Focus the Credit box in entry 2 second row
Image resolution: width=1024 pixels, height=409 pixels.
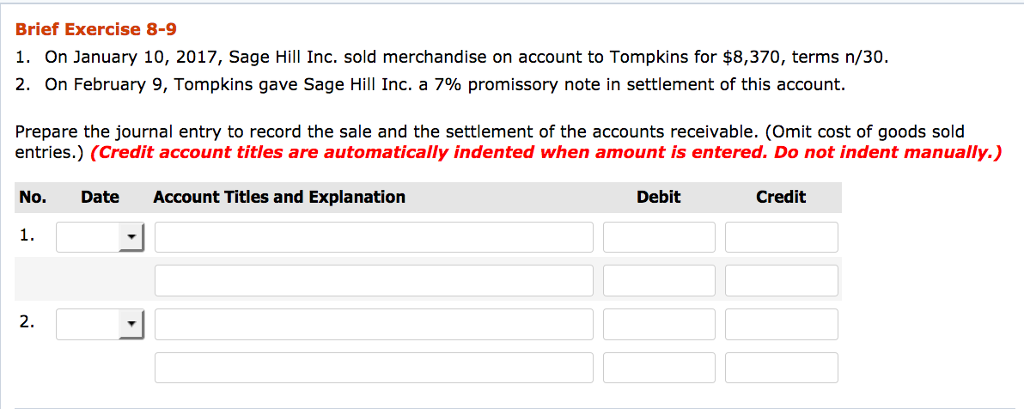pos(781,367)
